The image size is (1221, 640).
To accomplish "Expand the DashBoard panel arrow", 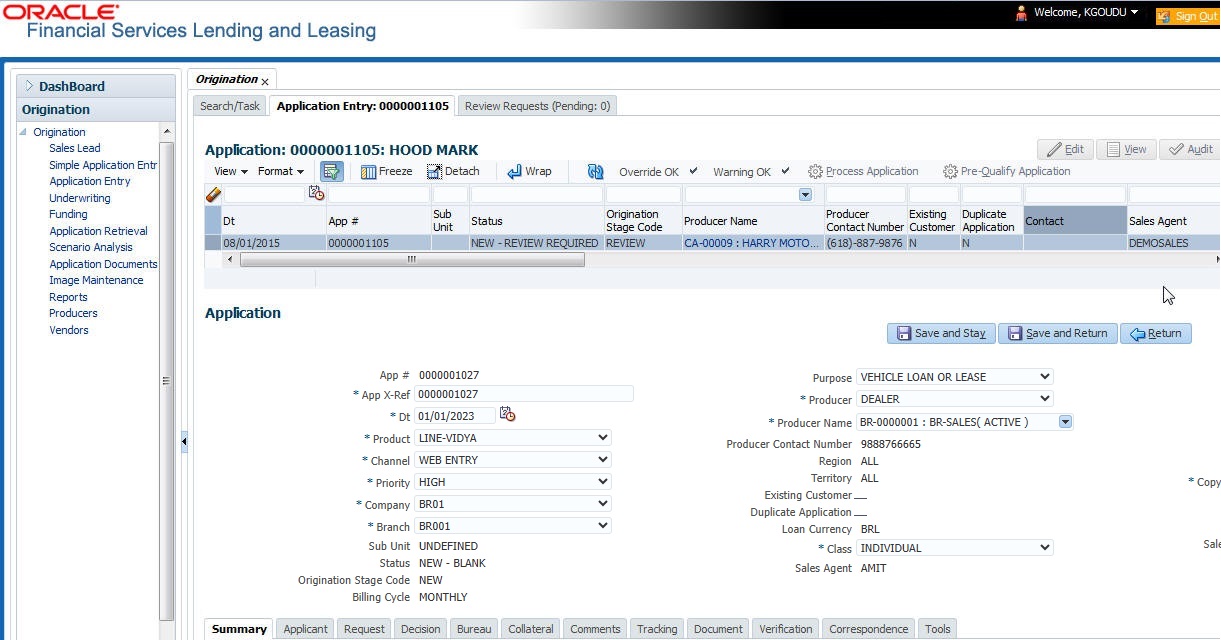I will tap(29, 86).
